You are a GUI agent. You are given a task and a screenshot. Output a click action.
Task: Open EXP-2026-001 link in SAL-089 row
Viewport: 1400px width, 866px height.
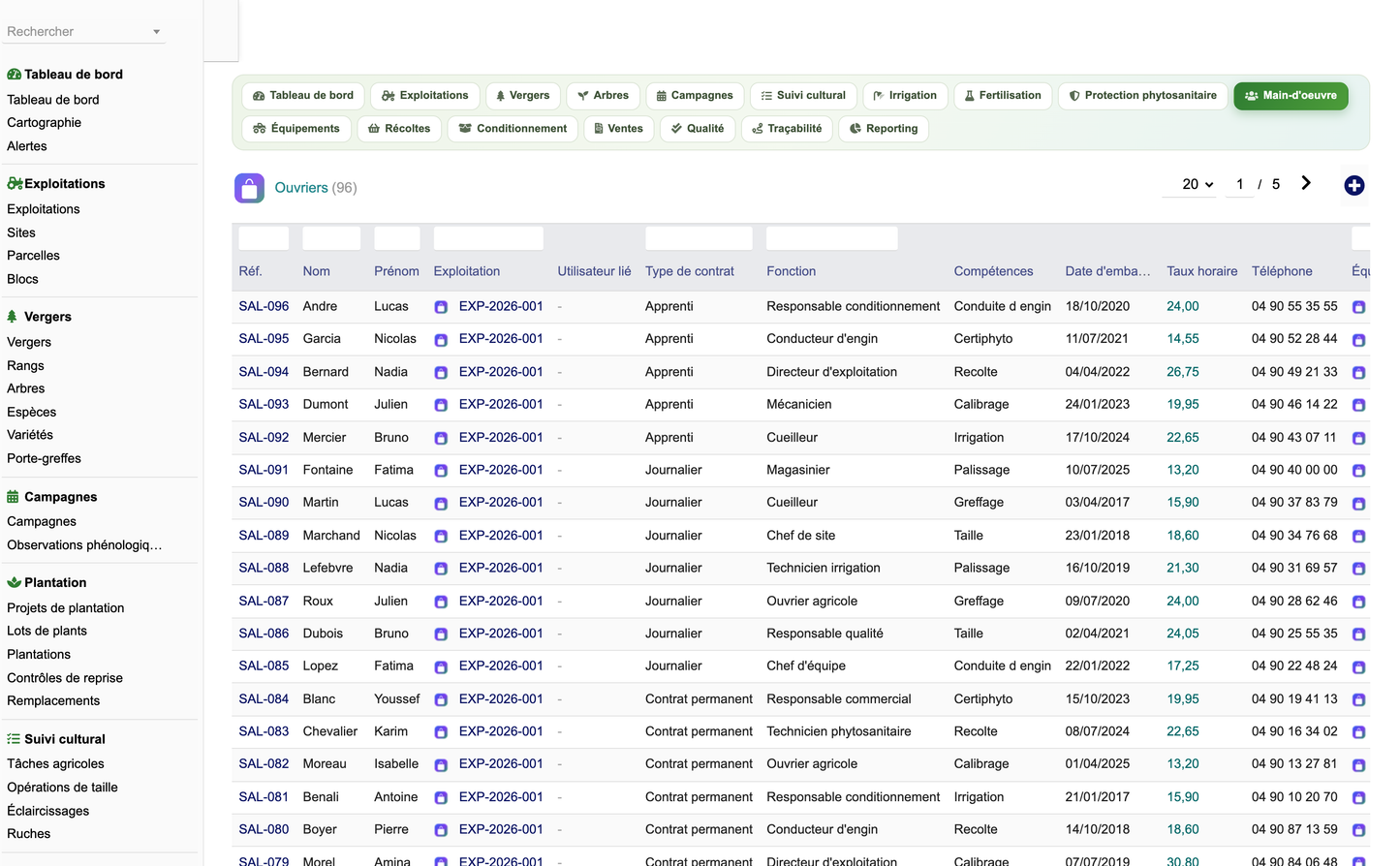point(501,536)
